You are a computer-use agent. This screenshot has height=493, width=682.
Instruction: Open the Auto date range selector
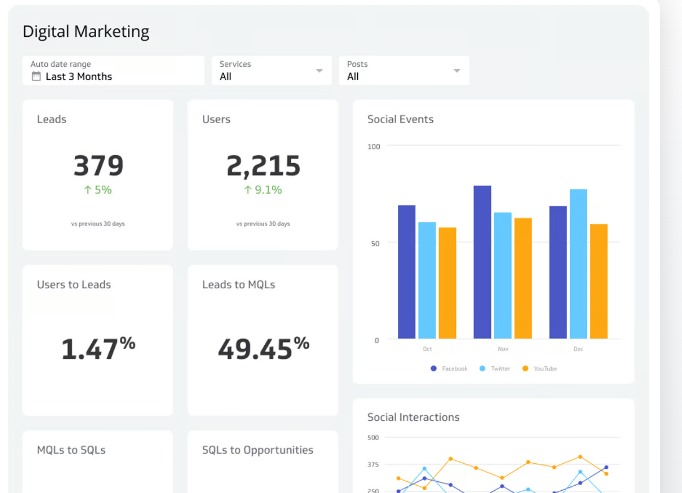pyautogui.click(x=113, y=70)
